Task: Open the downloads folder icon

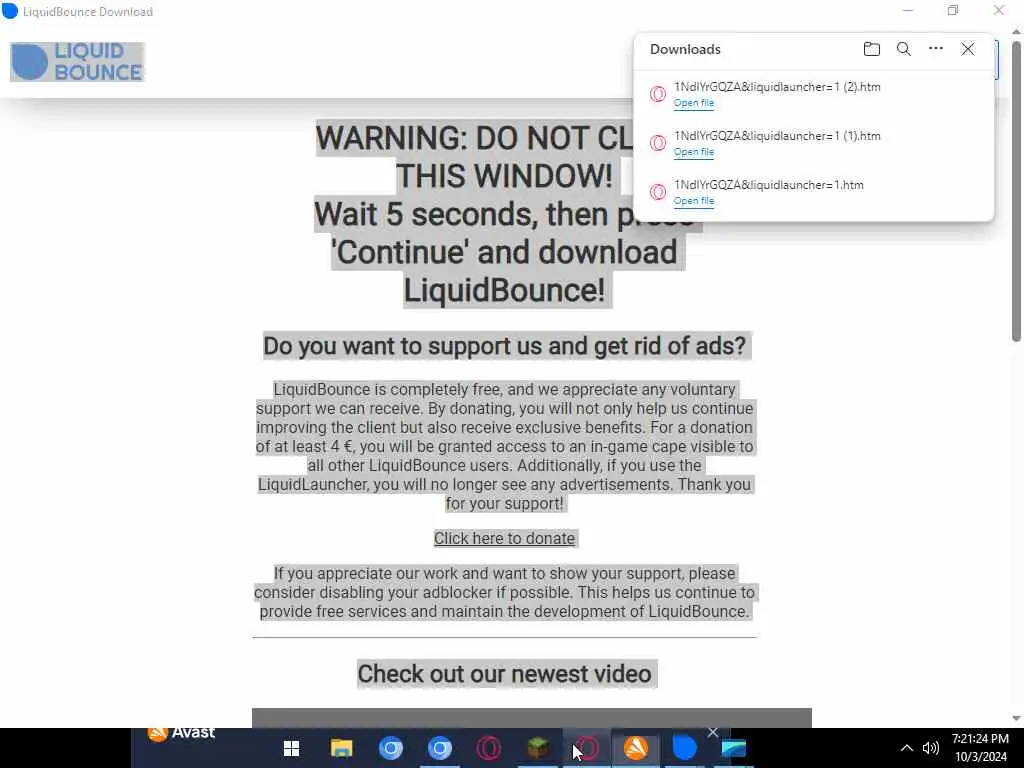Action: pyautogui.click(x=871, y=49)
